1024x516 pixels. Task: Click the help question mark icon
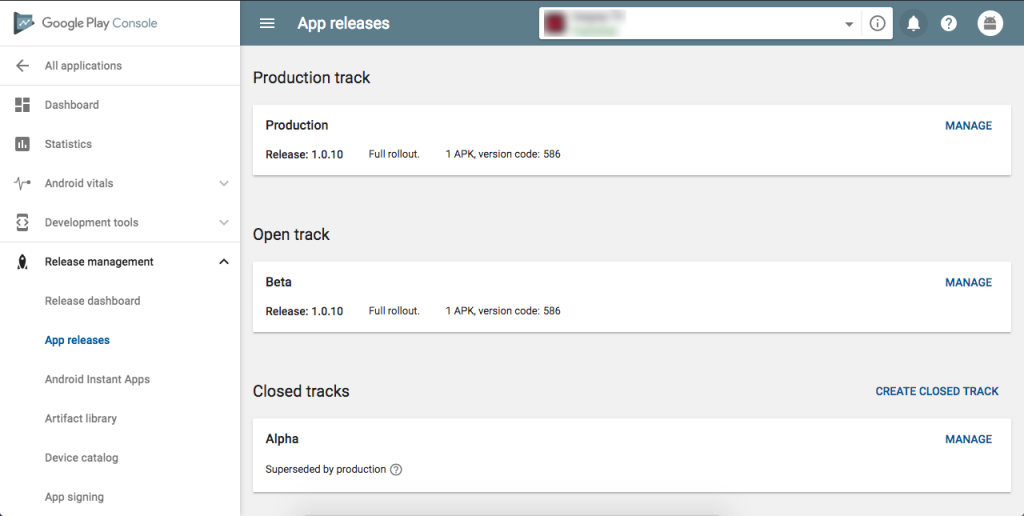coord(949,24)
